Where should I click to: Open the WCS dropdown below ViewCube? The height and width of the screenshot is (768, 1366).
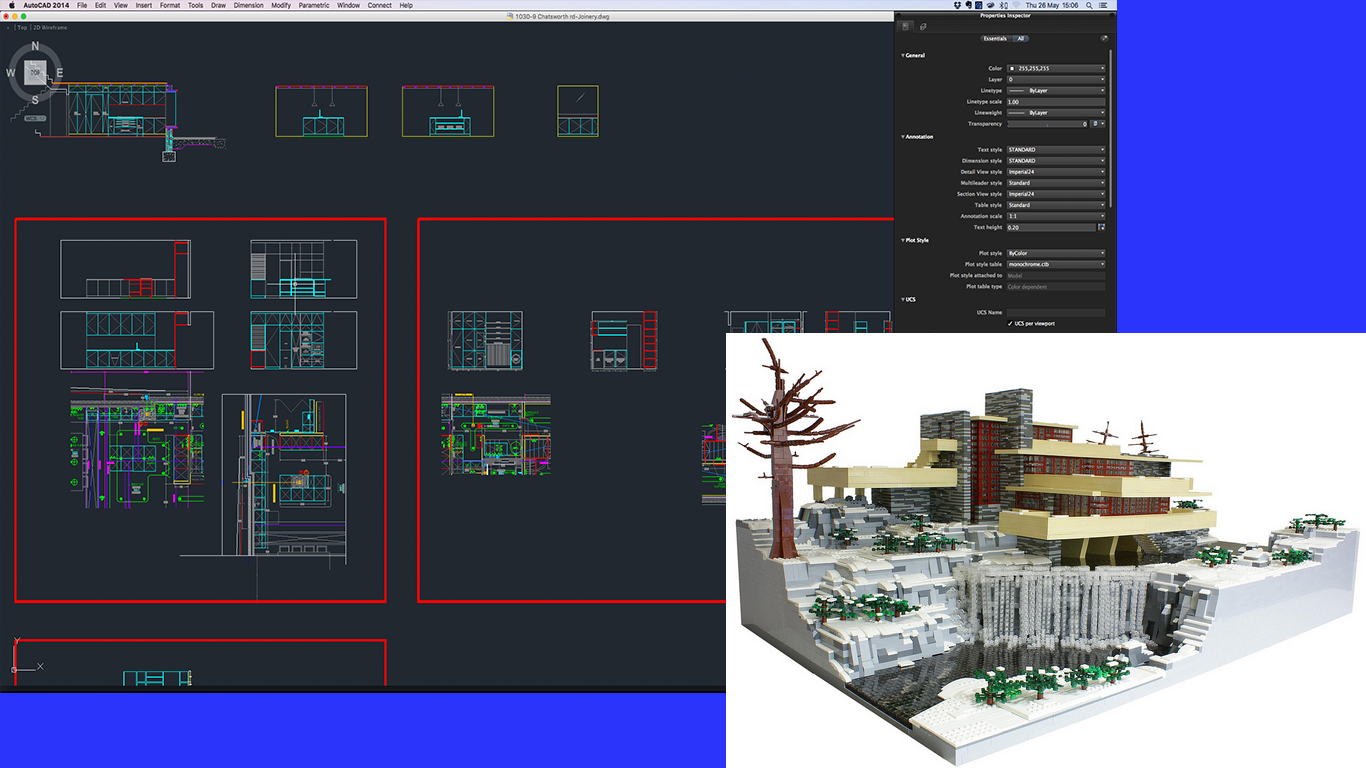pyautogui.click(x=35, y=118)
